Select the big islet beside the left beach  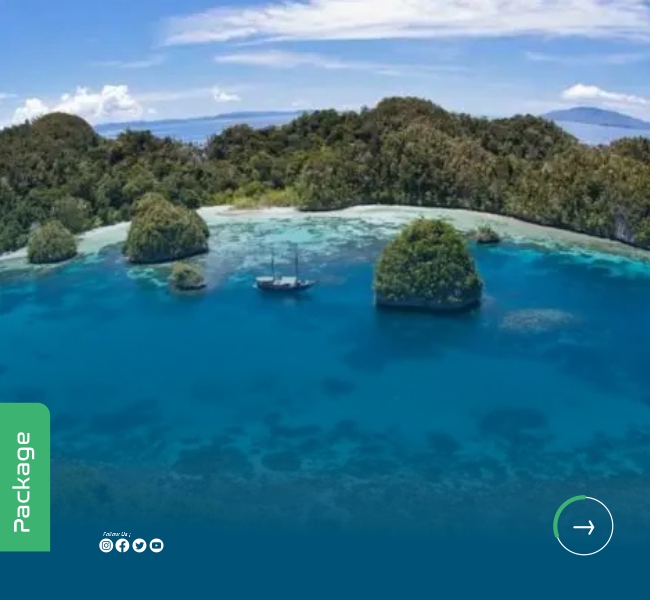coord(166,229)
